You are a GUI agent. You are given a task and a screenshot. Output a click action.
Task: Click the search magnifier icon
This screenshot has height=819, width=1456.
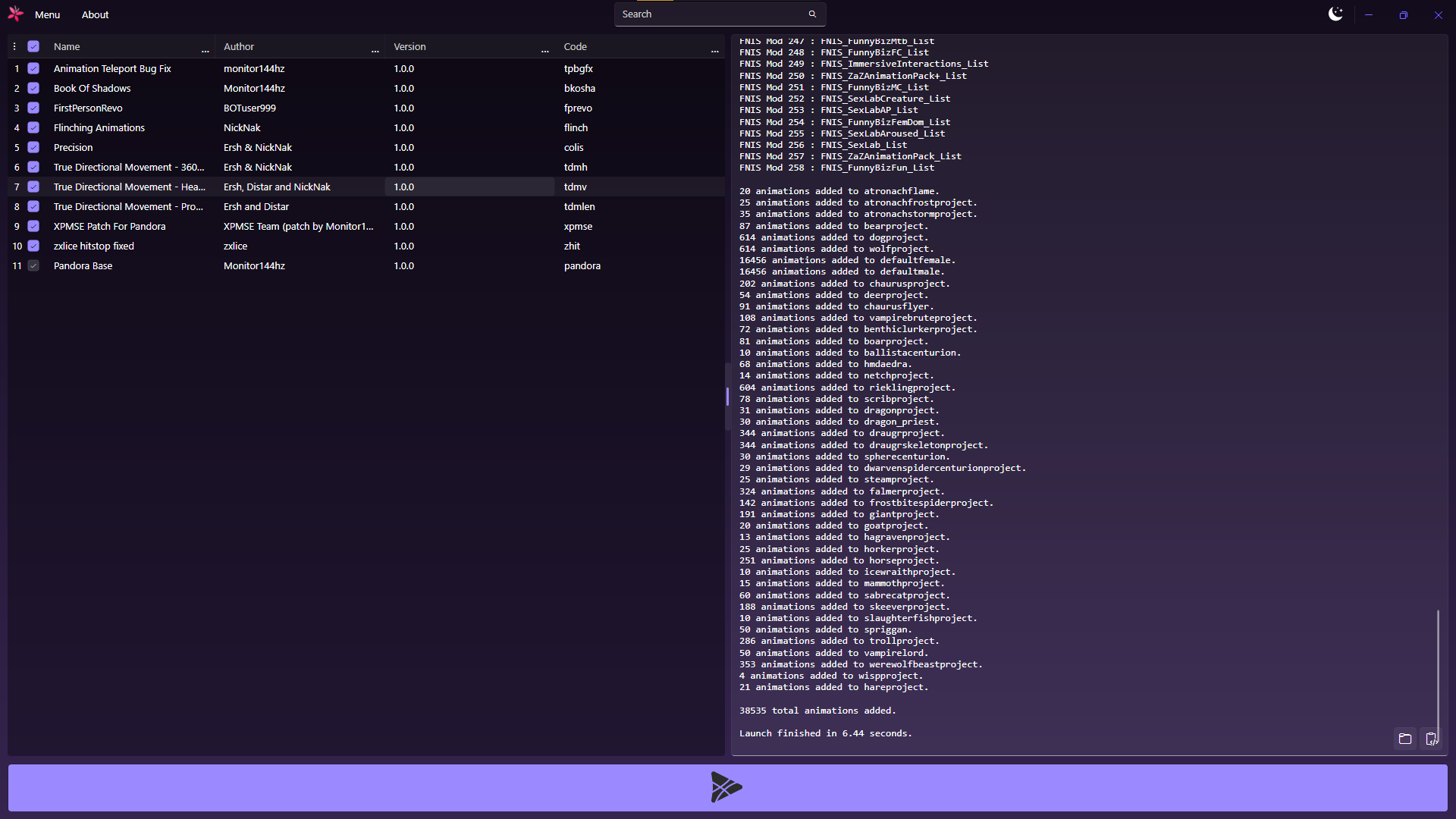(812, 14)
